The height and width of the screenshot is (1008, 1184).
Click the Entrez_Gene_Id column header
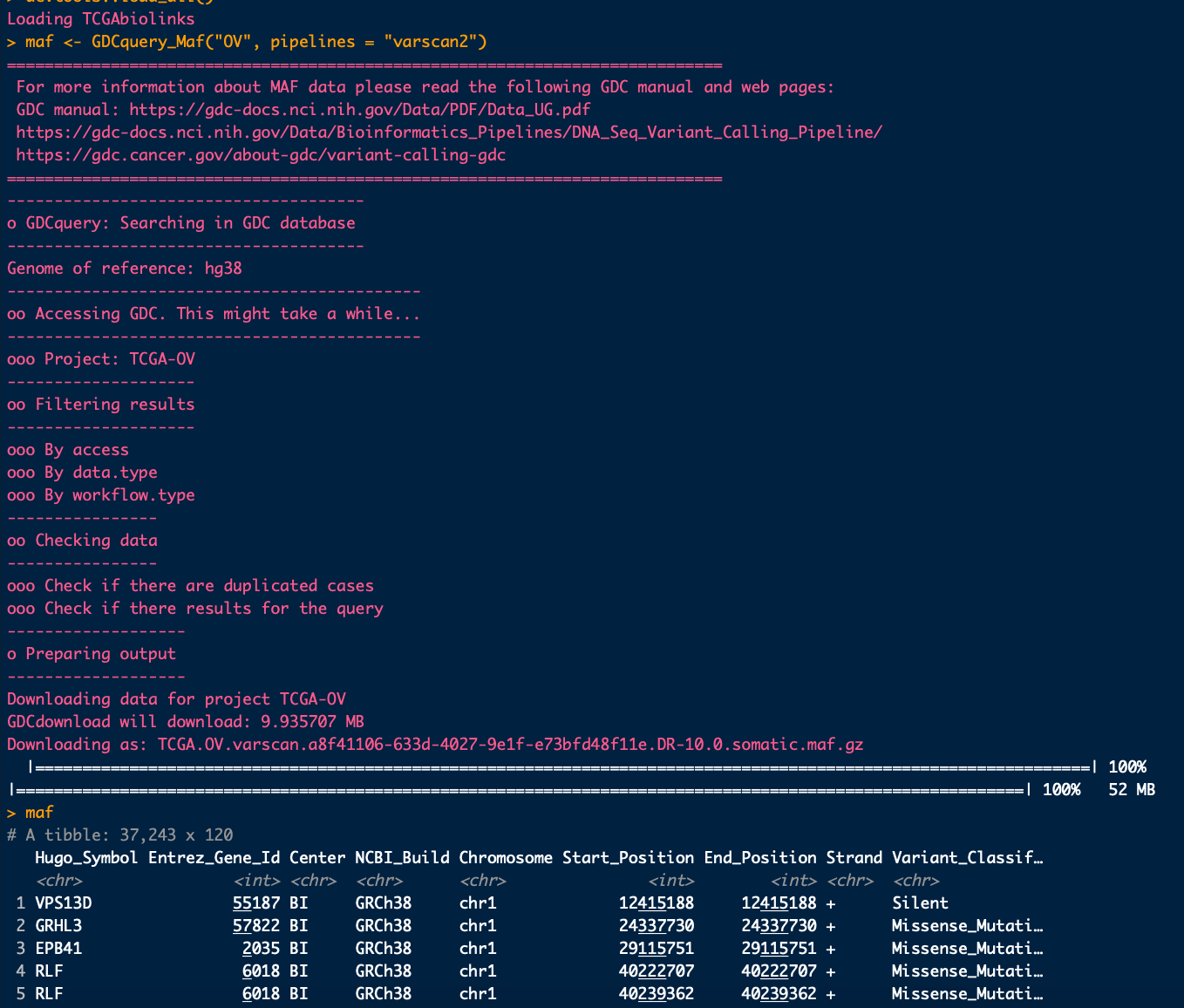[214, 857]
